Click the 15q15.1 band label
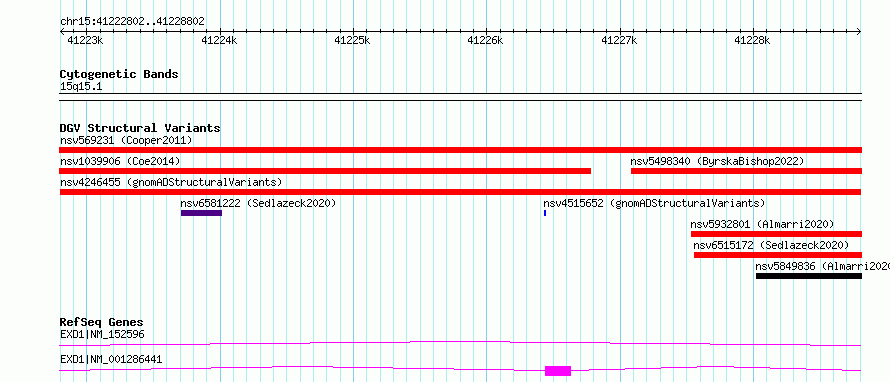The height and width of the screenshot is (382, 890). click(81, 87)
